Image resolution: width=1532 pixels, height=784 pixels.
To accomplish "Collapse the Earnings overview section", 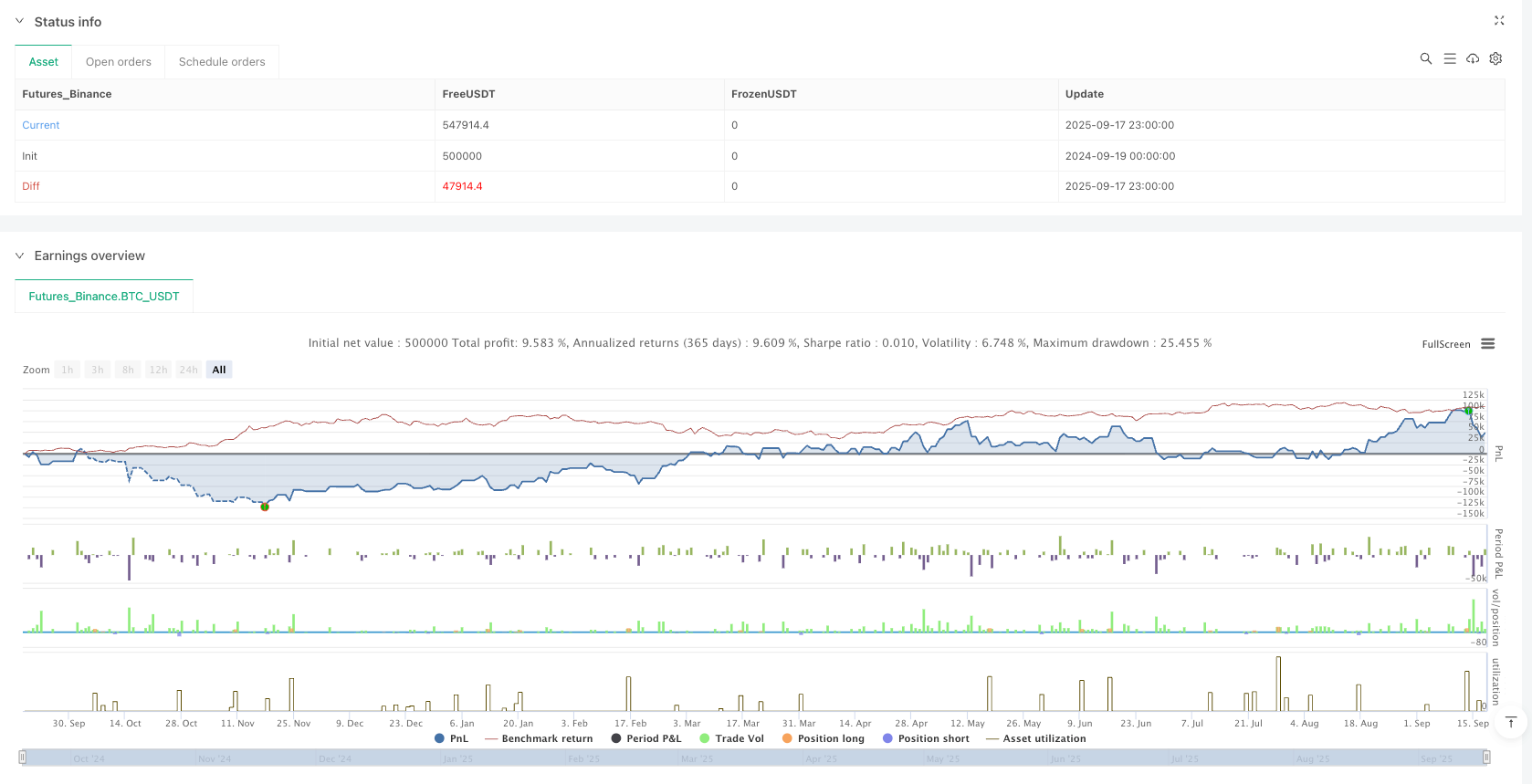I will [x=19, y=256].
